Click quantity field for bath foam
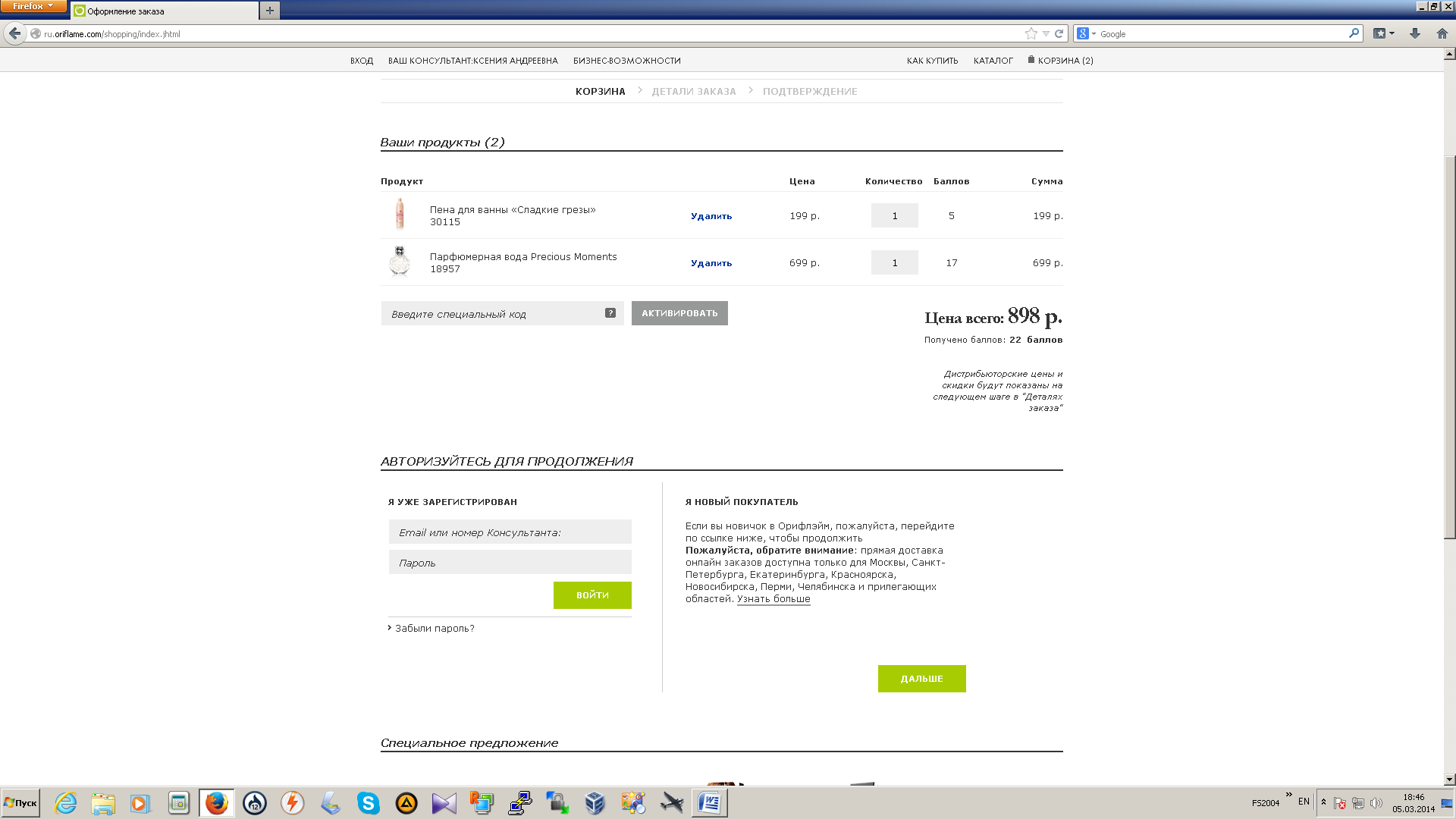 click(x=895, y=215)
